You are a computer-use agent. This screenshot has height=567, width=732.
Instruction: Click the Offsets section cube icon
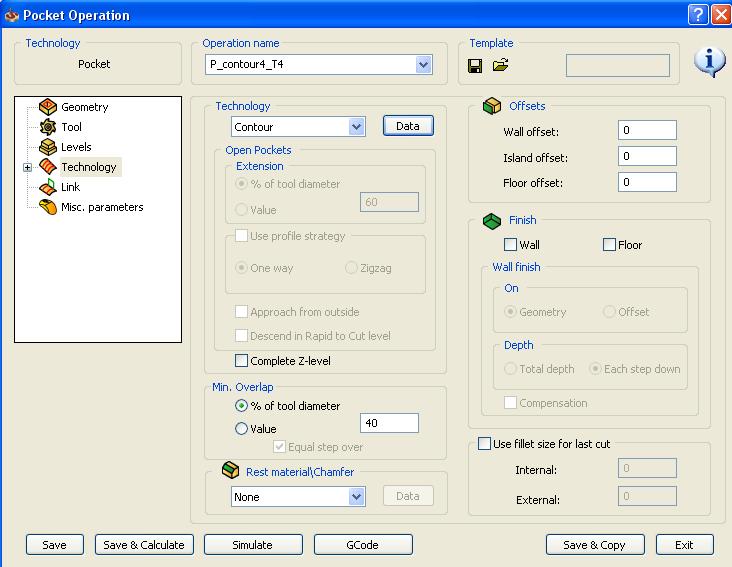tap(492, 106)
